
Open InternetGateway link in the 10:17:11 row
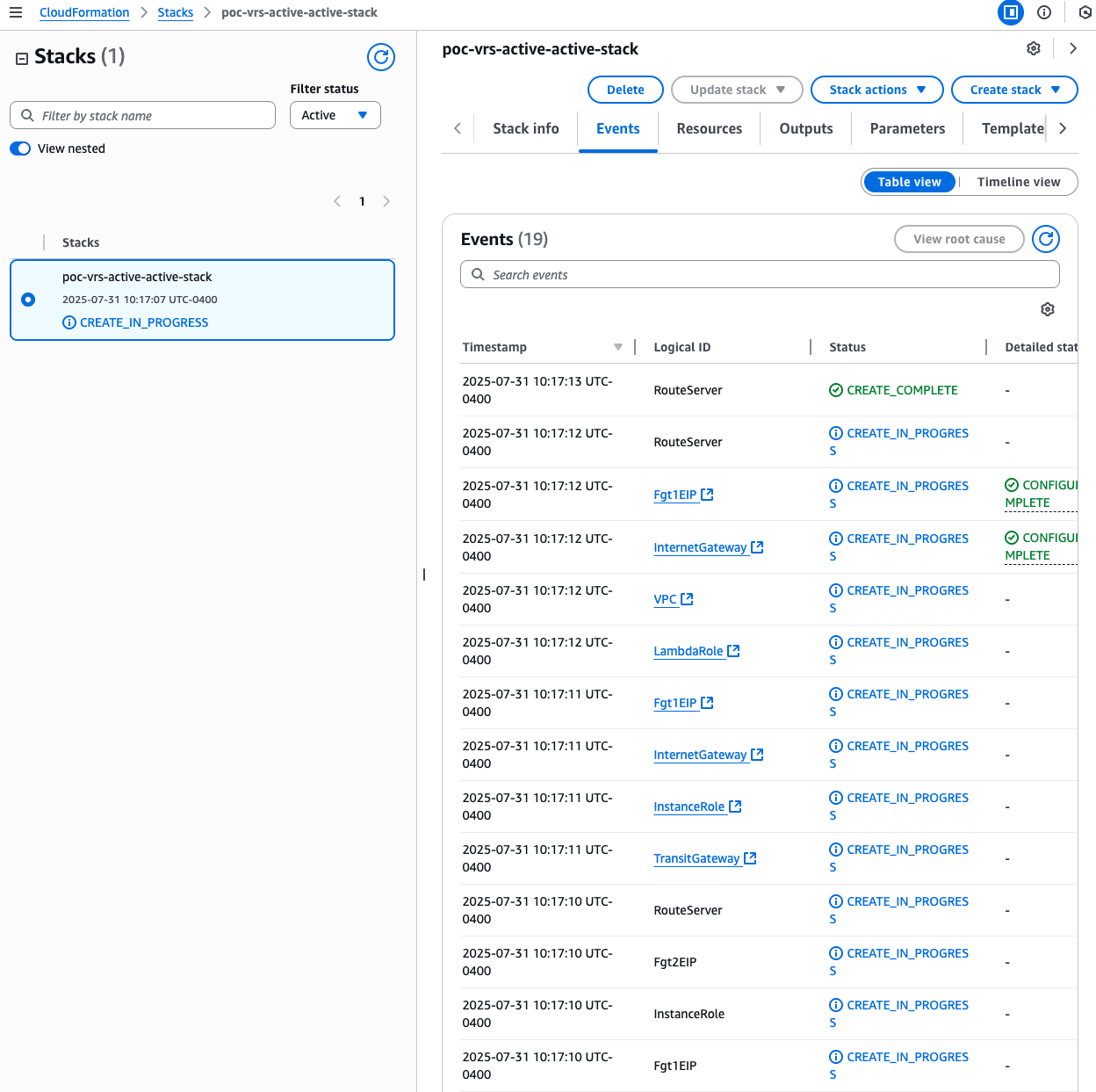(x=700, y=755)
